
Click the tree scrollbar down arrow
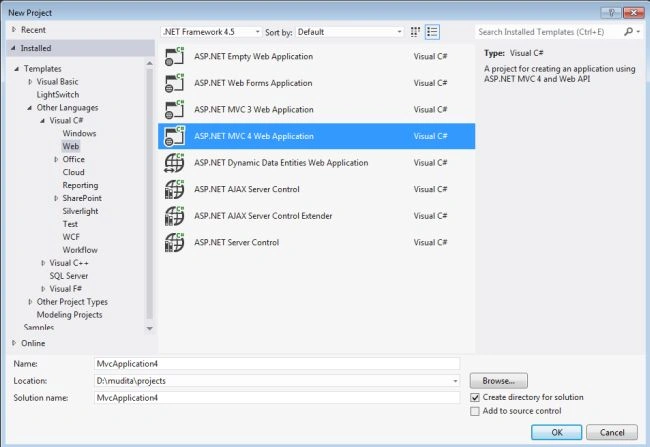150,328
